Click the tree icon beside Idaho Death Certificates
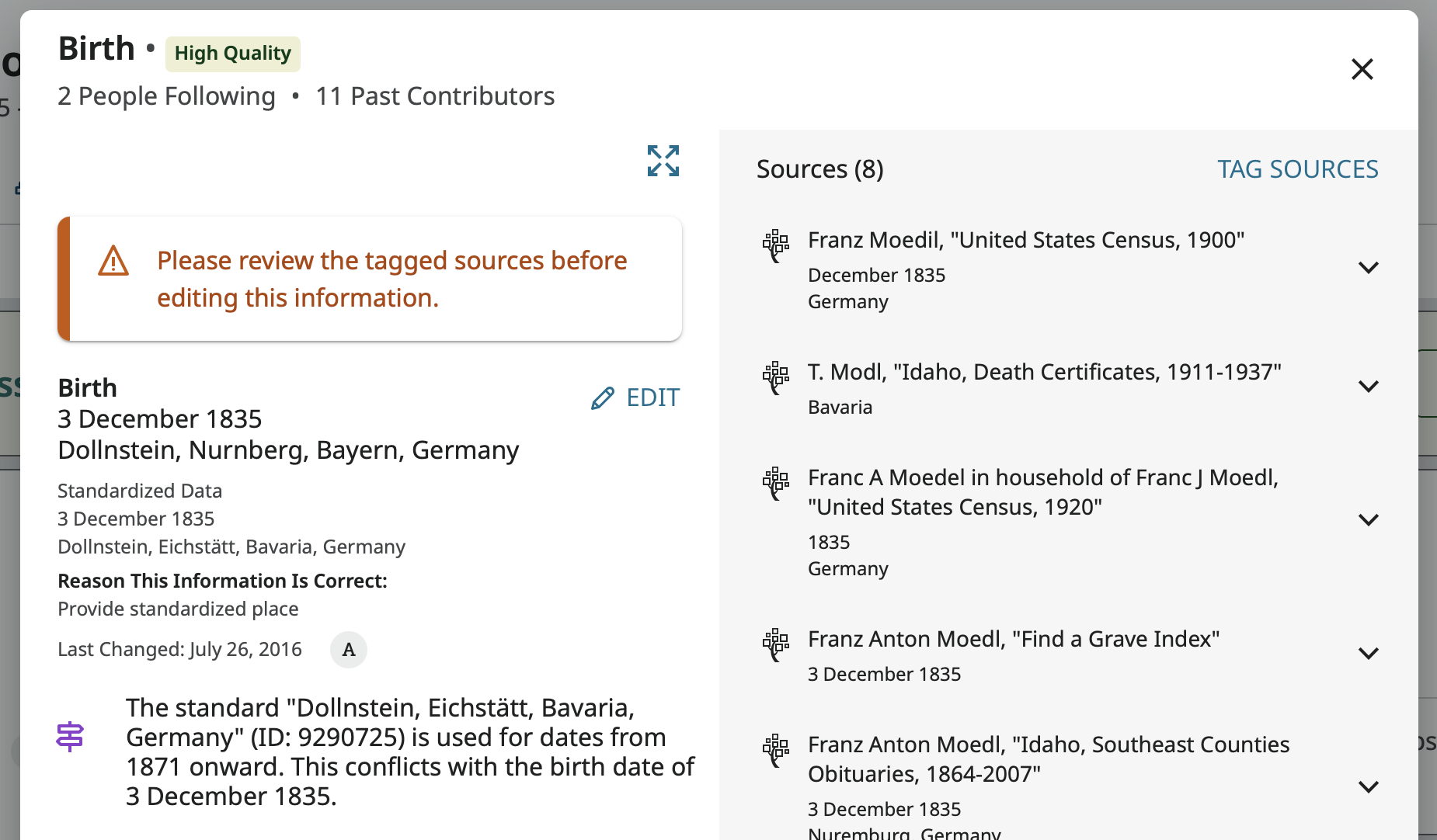 pos(775,377)
